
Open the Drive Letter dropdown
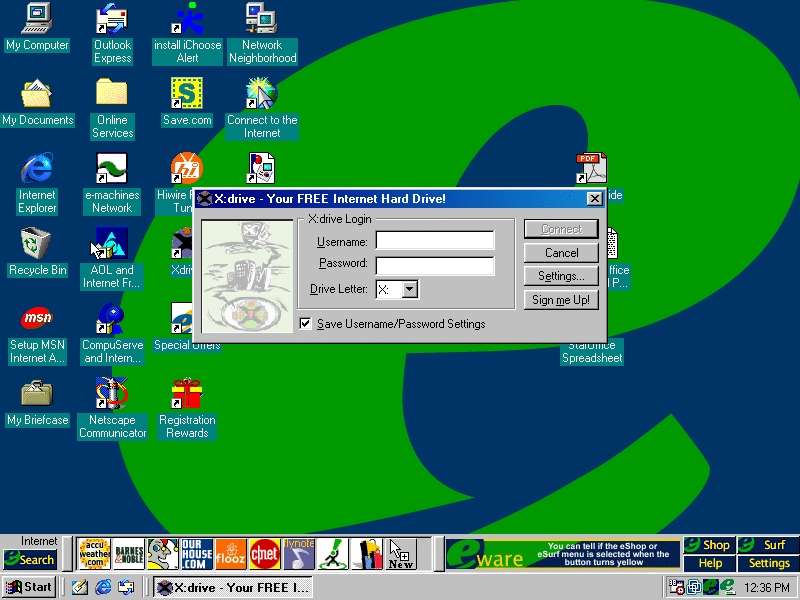click(x=409, y=290)
